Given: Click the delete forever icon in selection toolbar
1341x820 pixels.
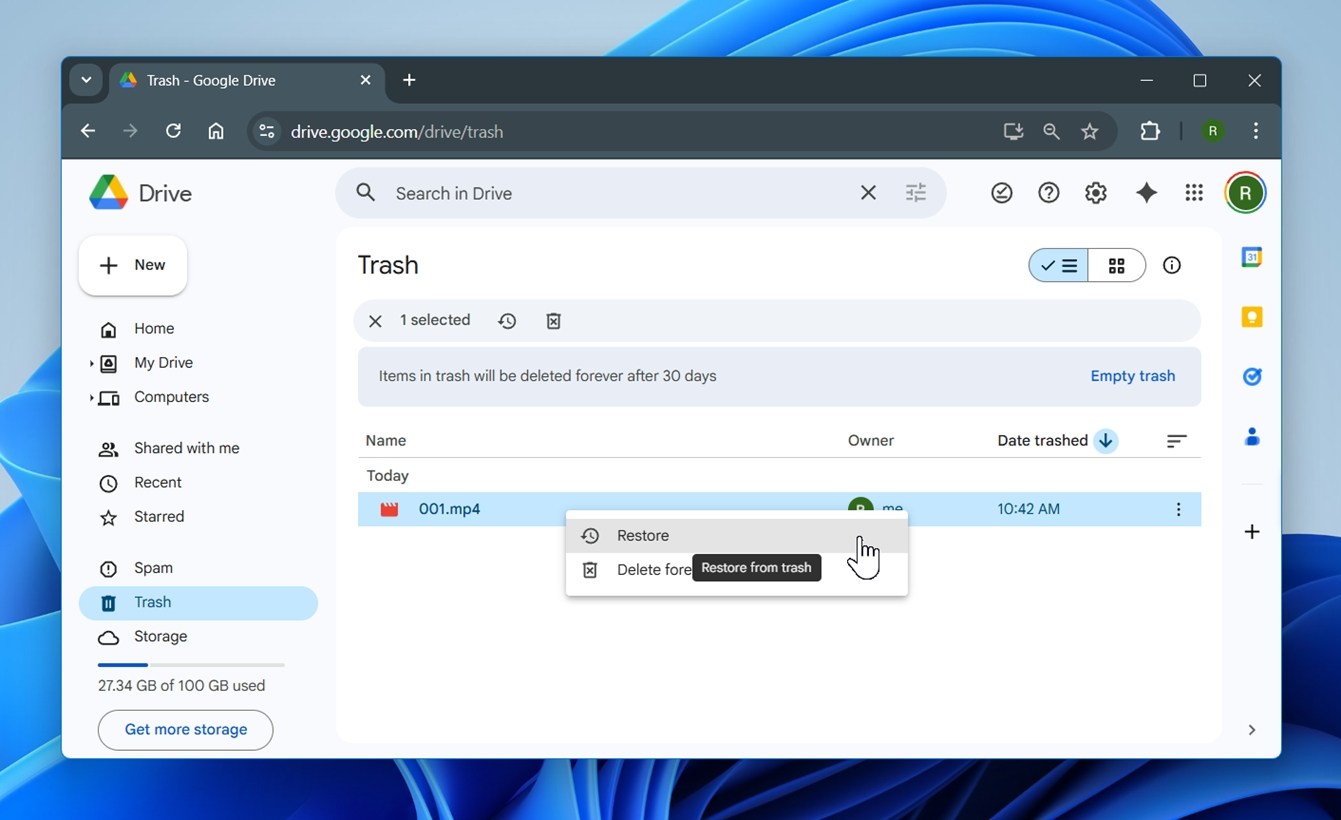Looking at the screenshot, I should tap(553, 321).
